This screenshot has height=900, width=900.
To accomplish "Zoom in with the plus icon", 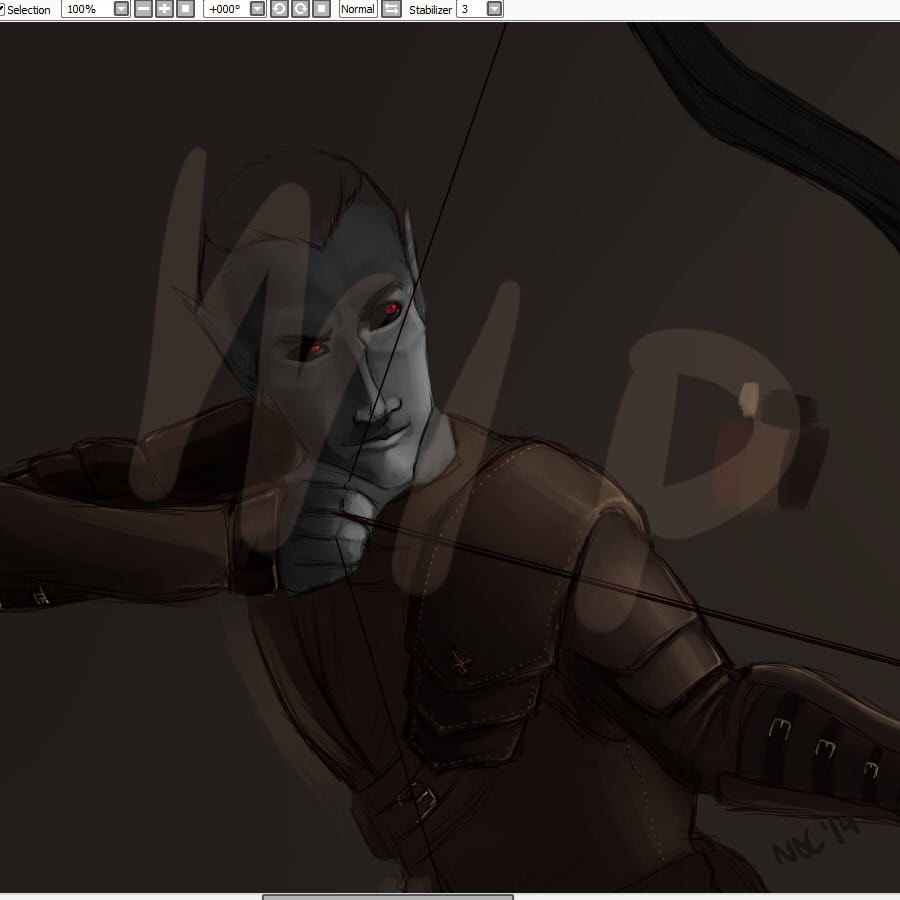I will [164, 9].
